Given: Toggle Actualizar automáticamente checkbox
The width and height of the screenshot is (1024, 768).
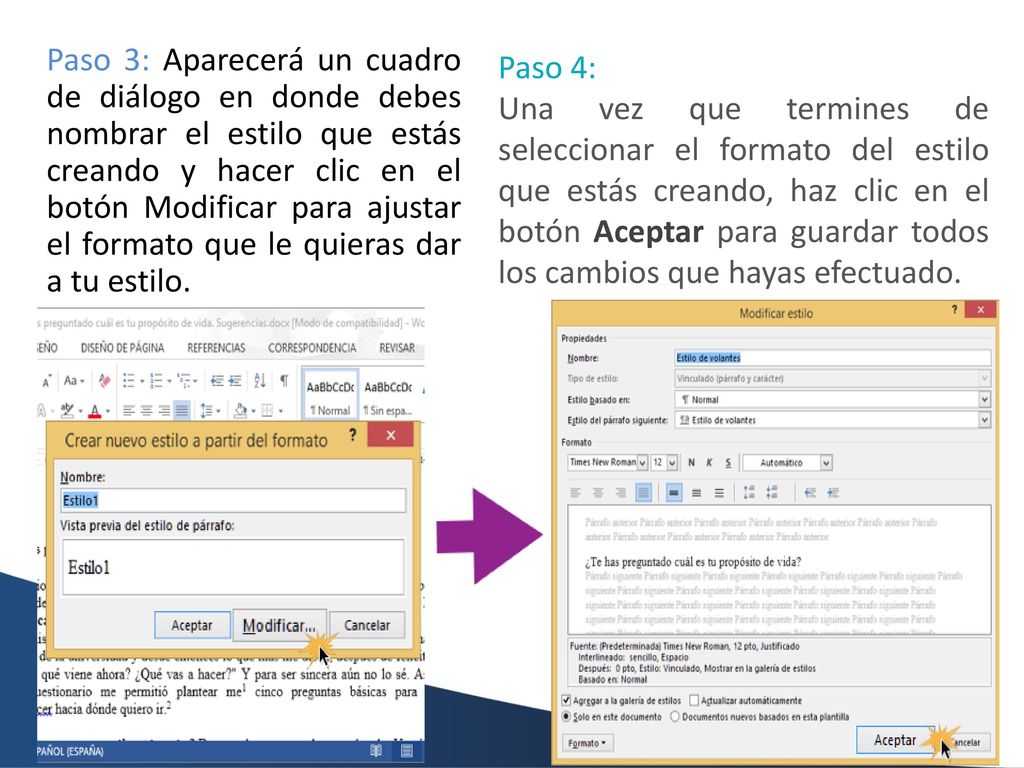Looking at the screenshot, I should click(x=694, y=700).
